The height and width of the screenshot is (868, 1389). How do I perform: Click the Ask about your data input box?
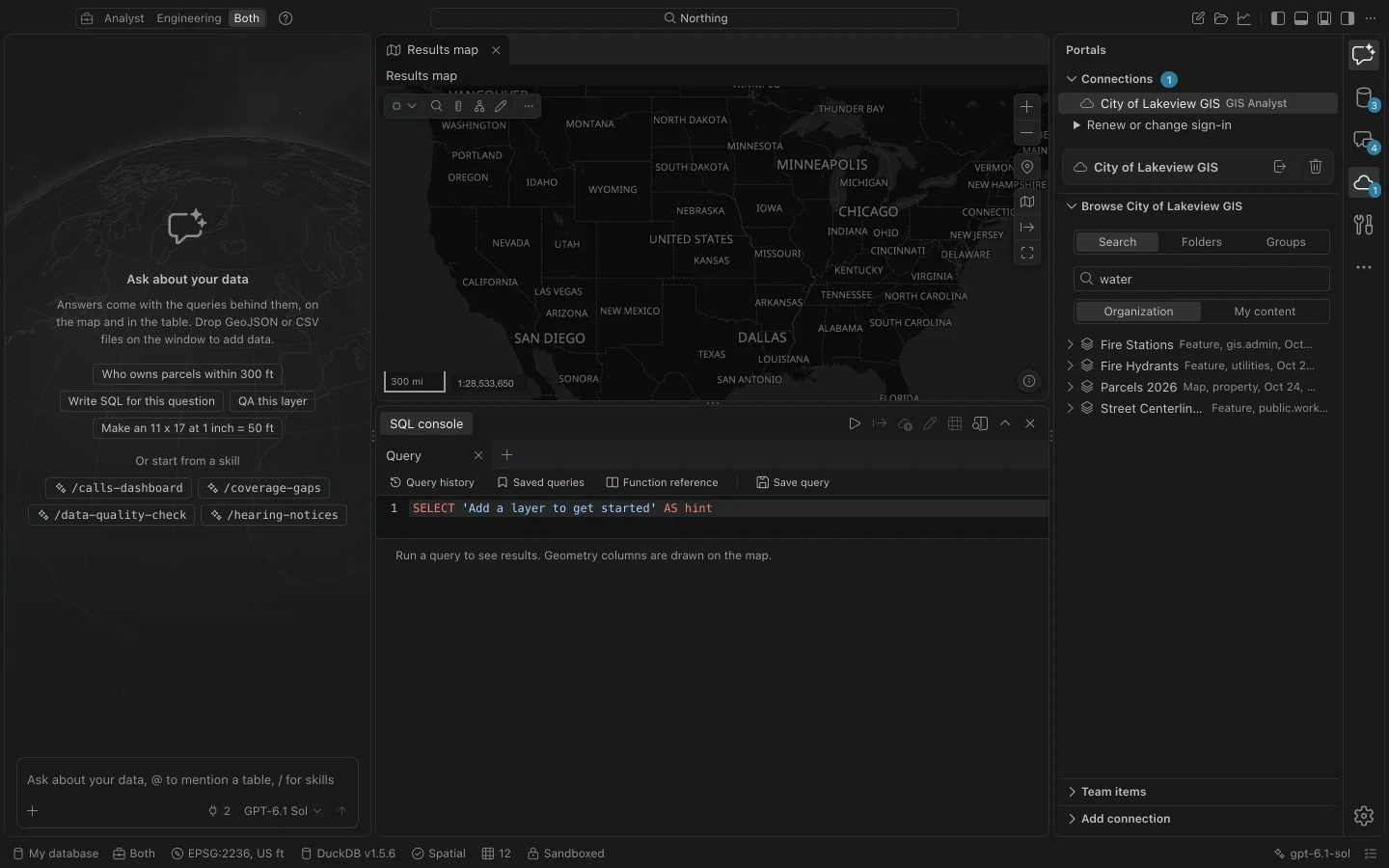pos(187,780)
